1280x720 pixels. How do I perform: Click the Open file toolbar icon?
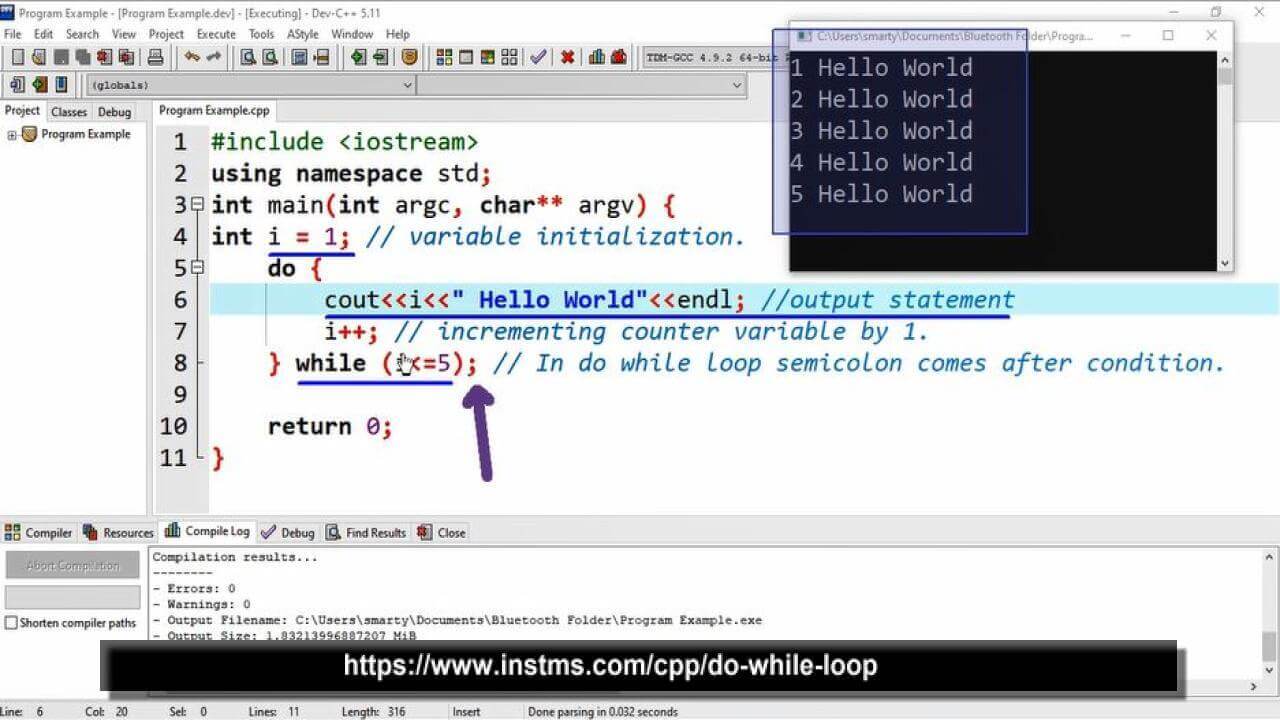coord(39,57)
